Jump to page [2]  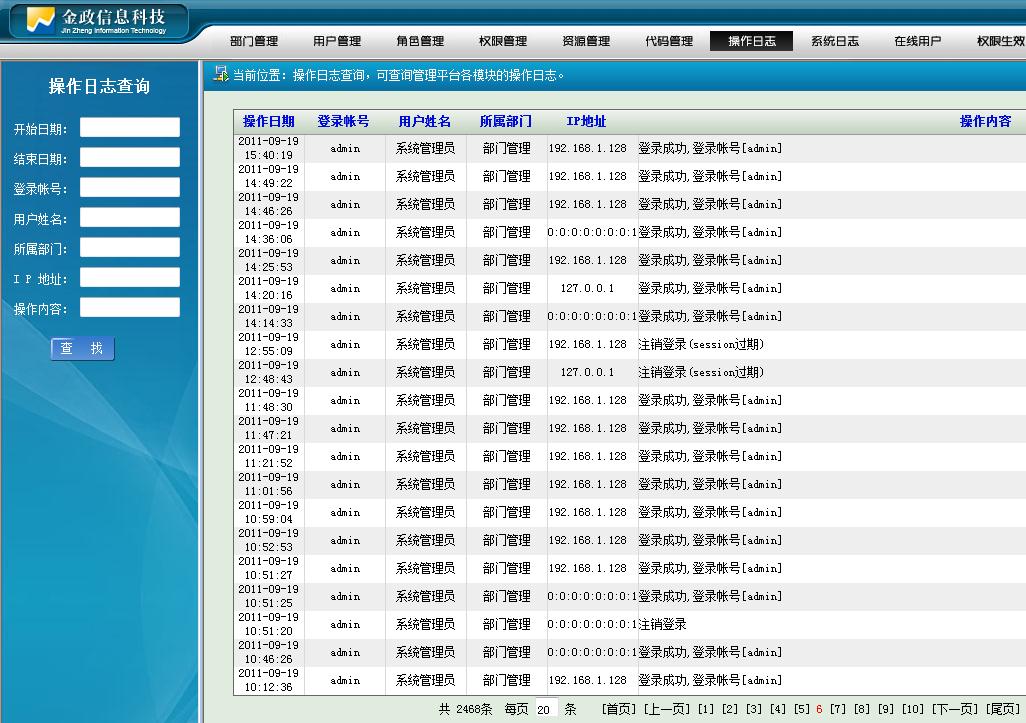pyautogui.click(x=730, y=709)
